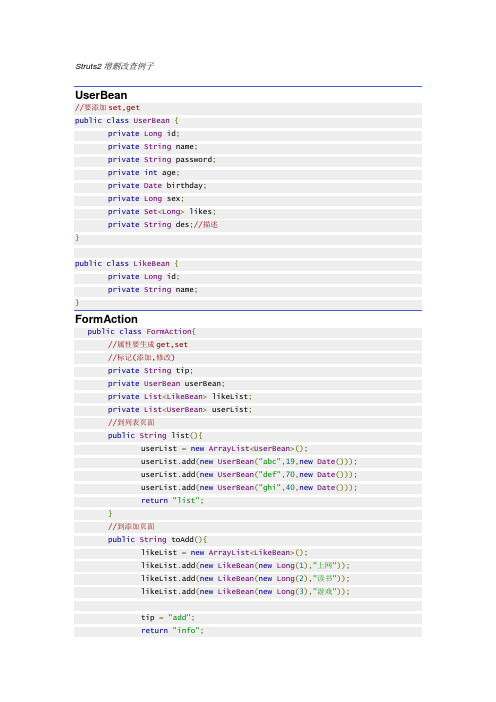This screenshot has width=496, height=702.
Task: Click the LikeBean line 'private Long id;'
Action: pyautogui.click(x=144, y=276)
